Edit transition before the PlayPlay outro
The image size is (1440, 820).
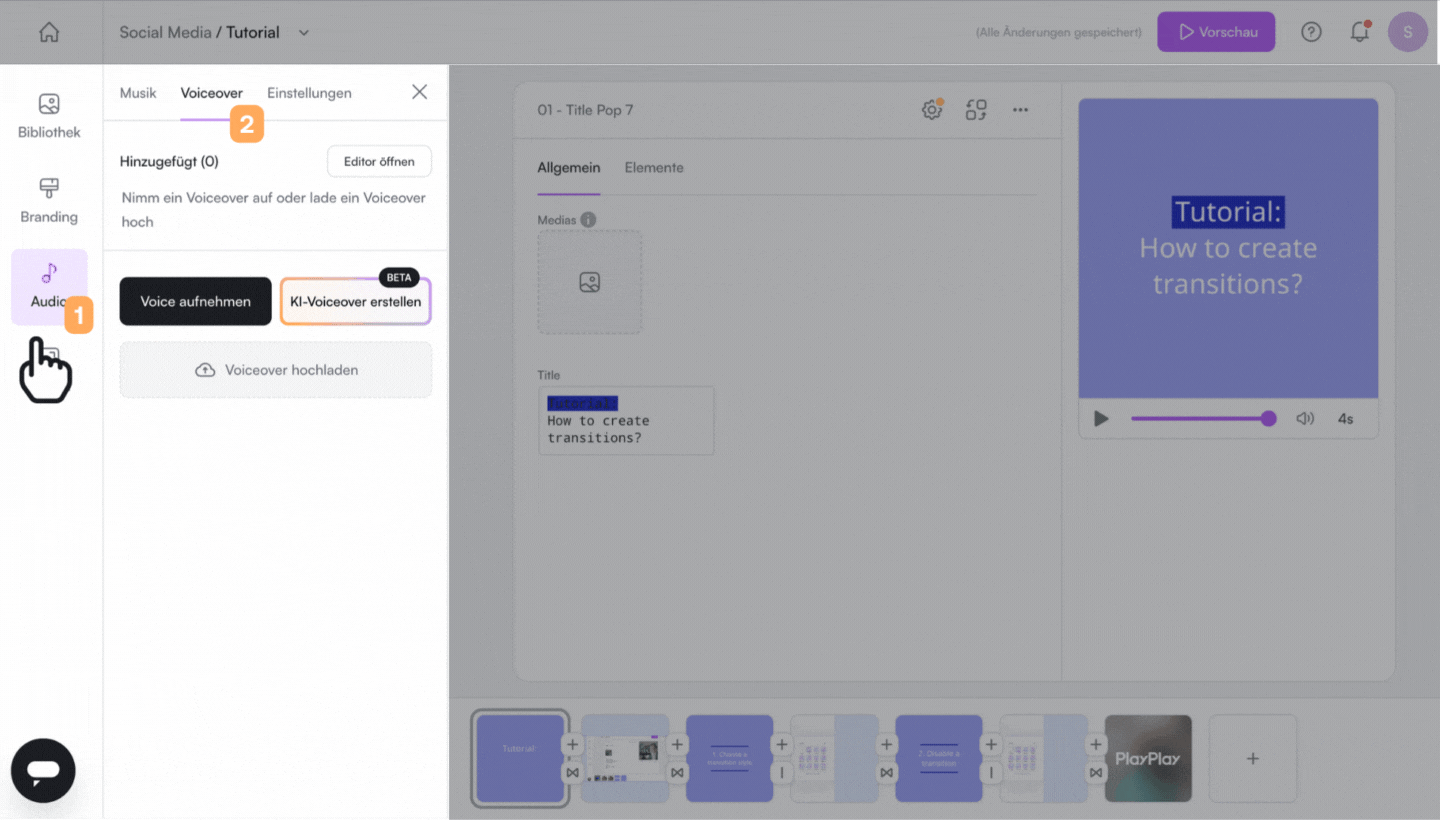pyautogui.click(x=1096, y=773)
